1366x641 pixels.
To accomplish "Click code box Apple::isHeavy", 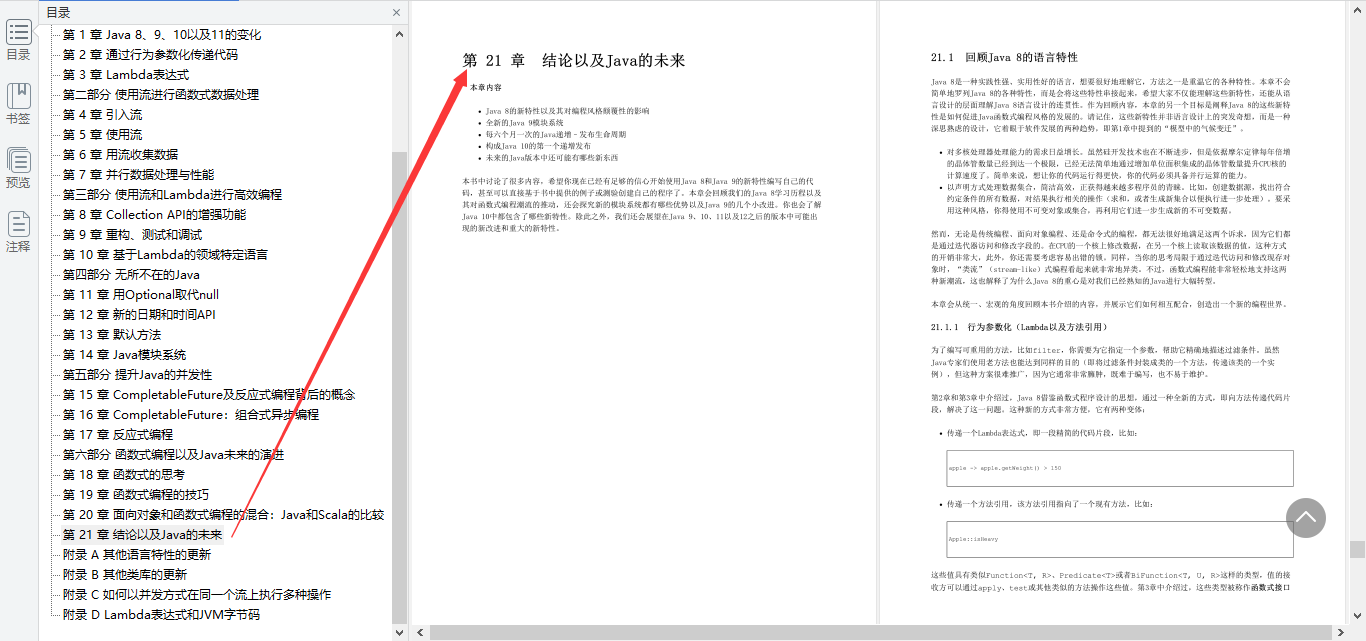I will pos(1119,539).
